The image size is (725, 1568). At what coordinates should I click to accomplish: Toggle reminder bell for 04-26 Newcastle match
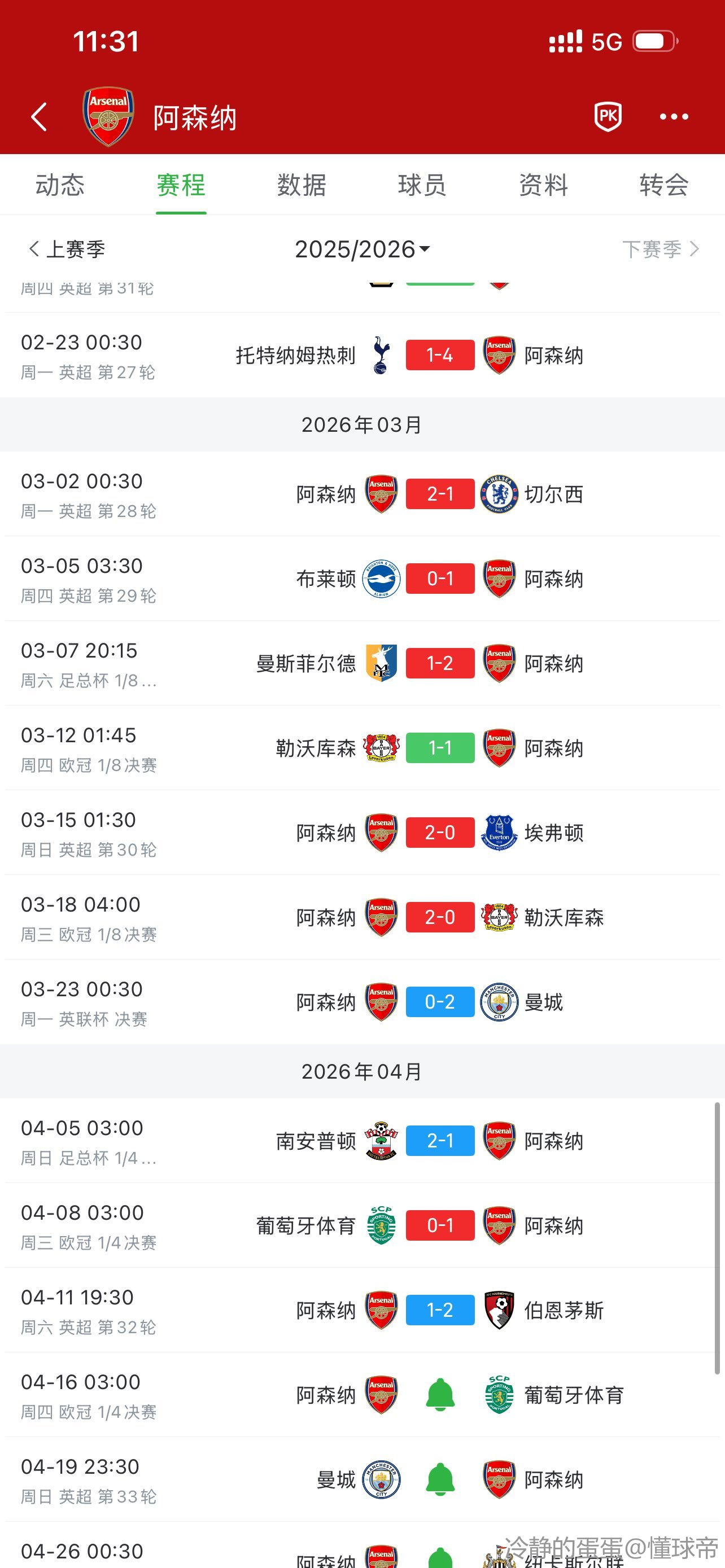point(440,1558)
